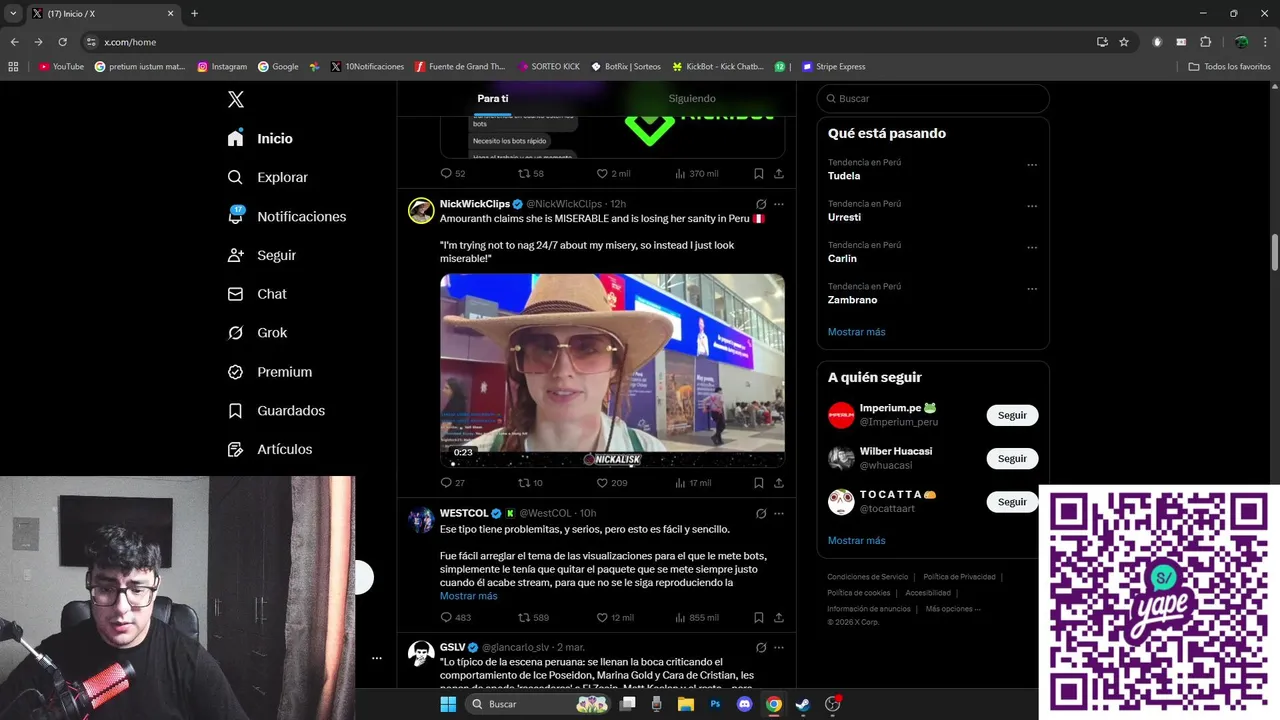Open the Explorar search page
1280x720 pixels.
click(x=268, y=177)
